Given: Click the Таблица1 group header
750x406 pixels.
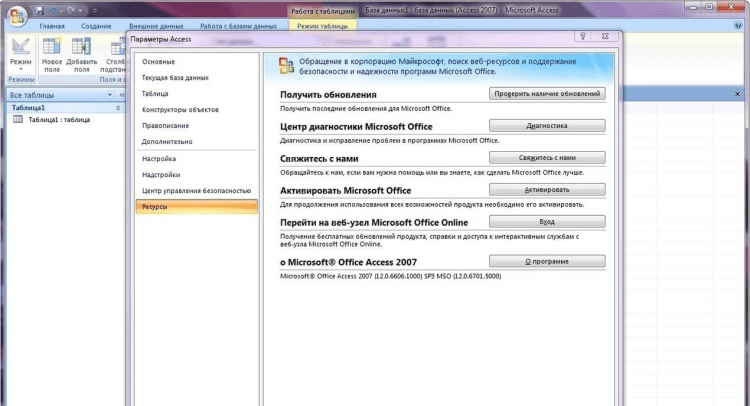Looking at the screenshot, I should tap(66, 108).
